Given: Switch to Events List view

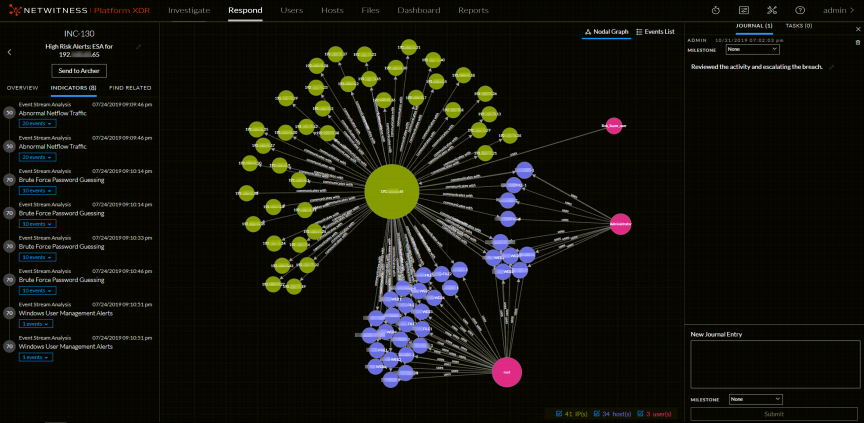Looking at the screenshot, I should [x=655, y=32].
